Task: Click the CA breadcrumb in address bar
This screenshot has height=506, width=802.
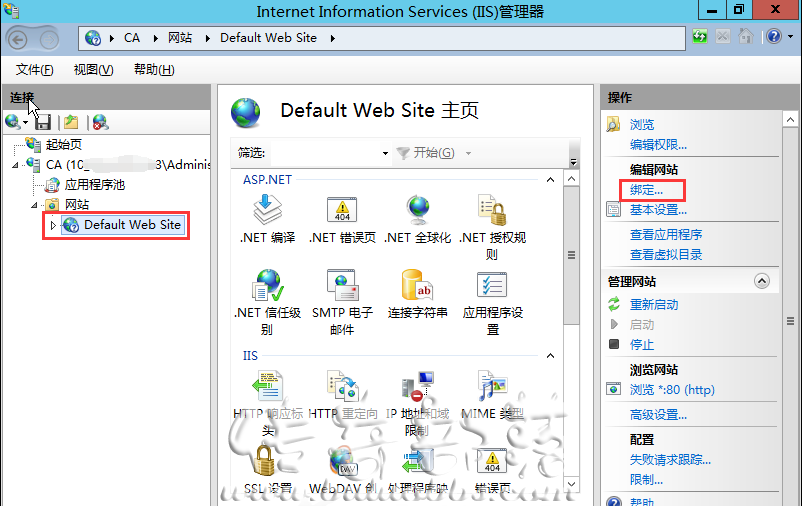Action: pyautogui.click(x=131, y=38)
